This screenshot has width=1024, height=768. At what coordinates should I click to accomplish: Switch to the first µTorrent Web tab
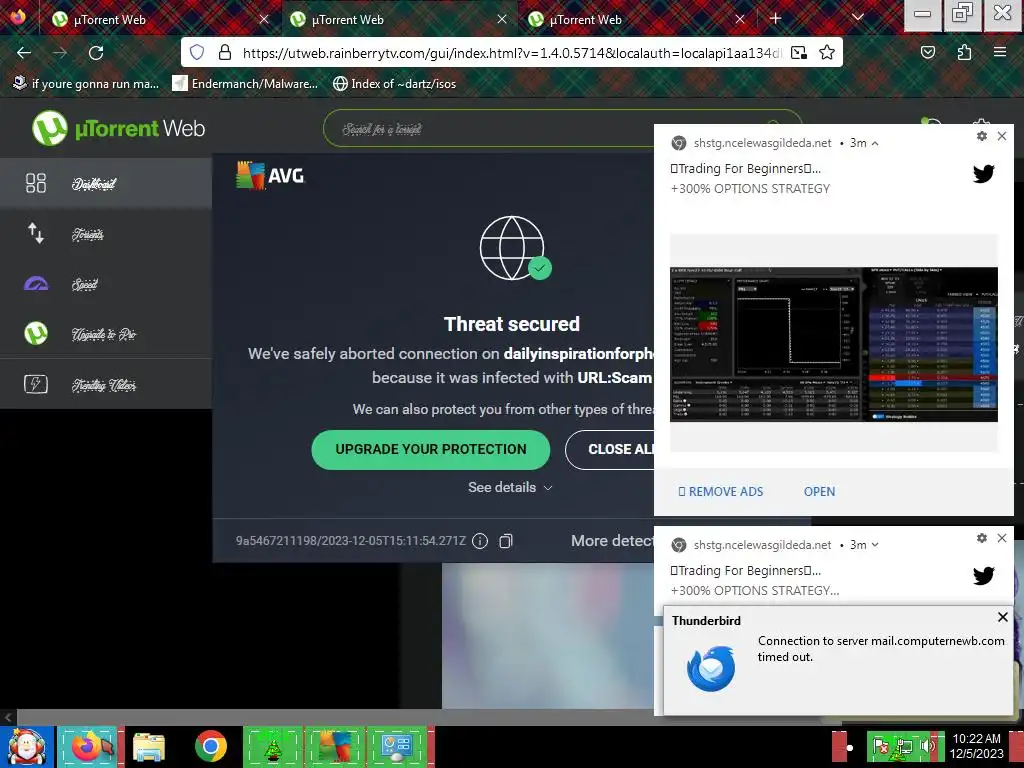pos(160,20)
